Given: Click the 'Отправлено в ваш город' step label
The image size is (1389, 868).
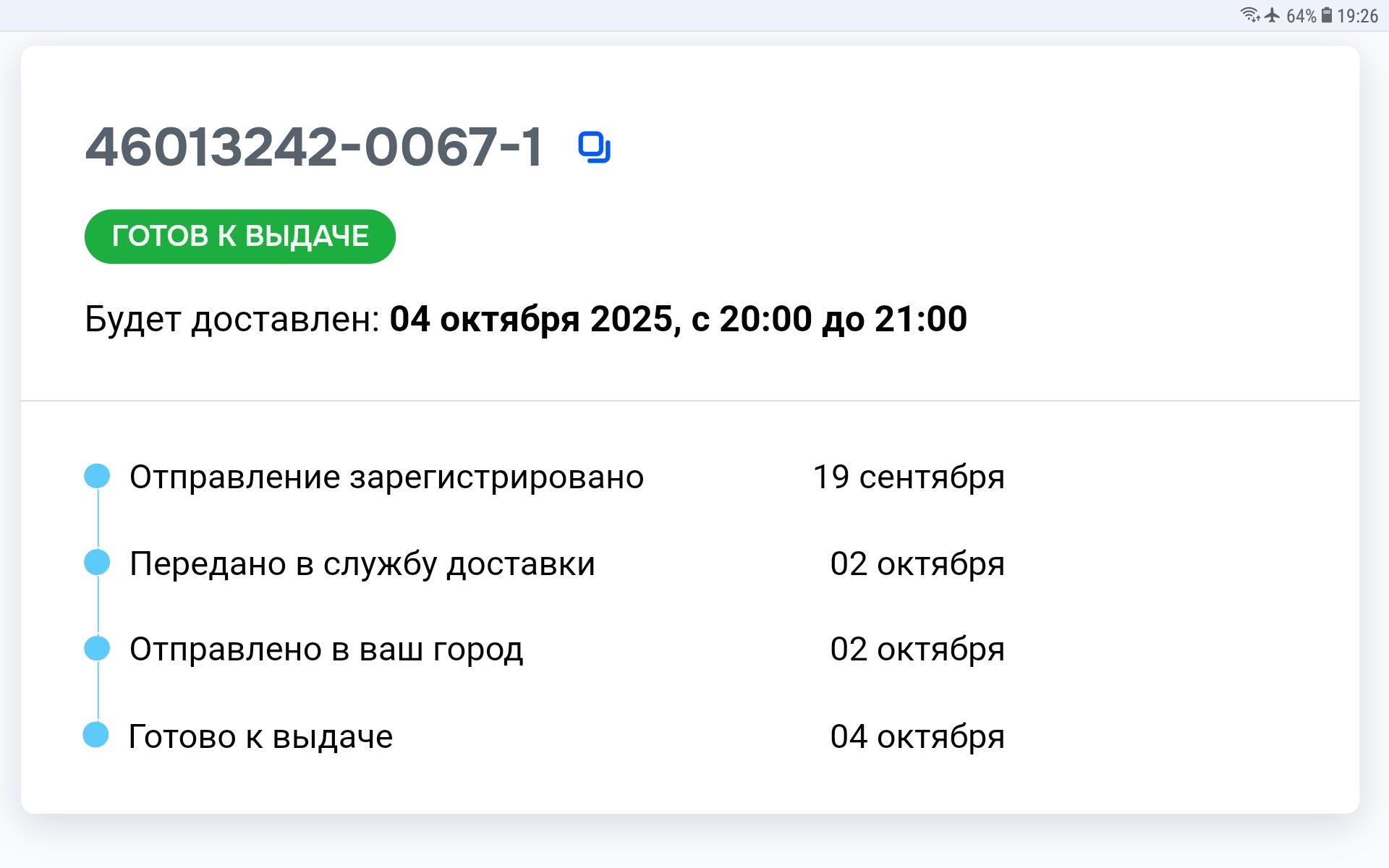Looking at the screenshot, I should click(326, 650).
